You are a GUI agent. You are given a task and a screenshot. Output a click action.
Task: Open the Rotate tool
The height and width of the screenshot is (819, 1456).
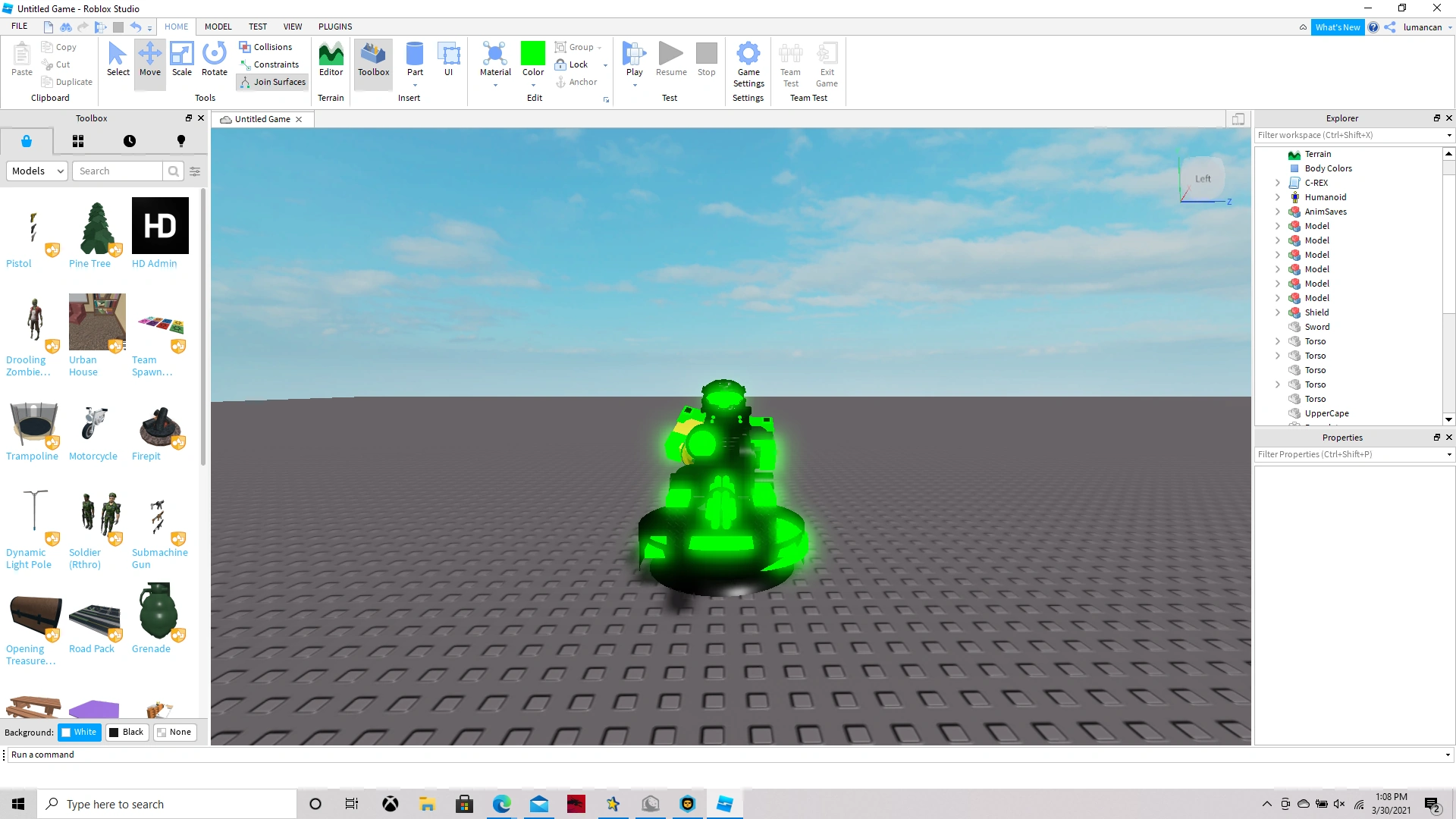pyautogui.click(x=214, y=61)
